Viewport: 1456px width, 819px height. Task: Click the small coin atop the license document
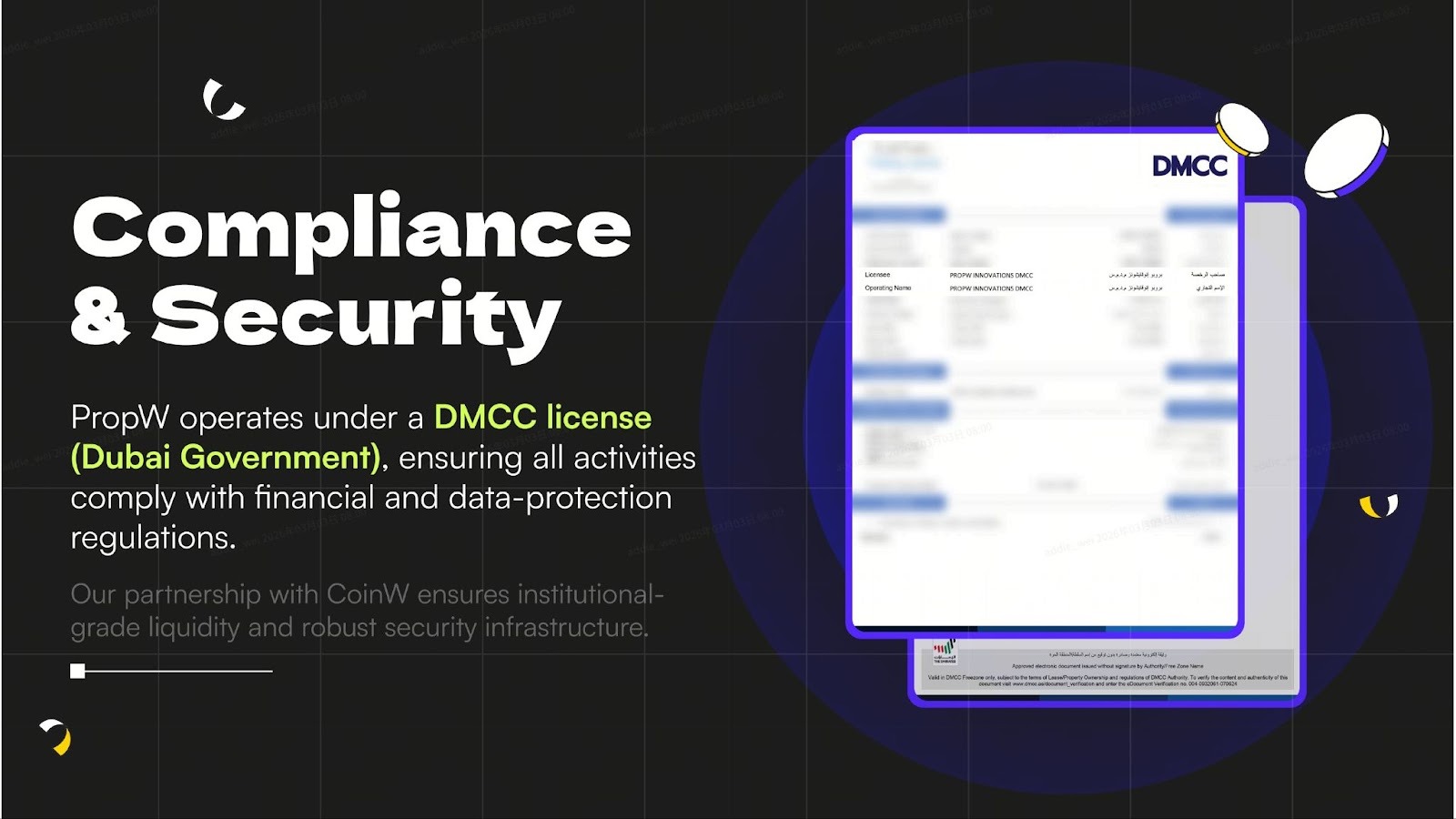click(x=1242, y=128)
